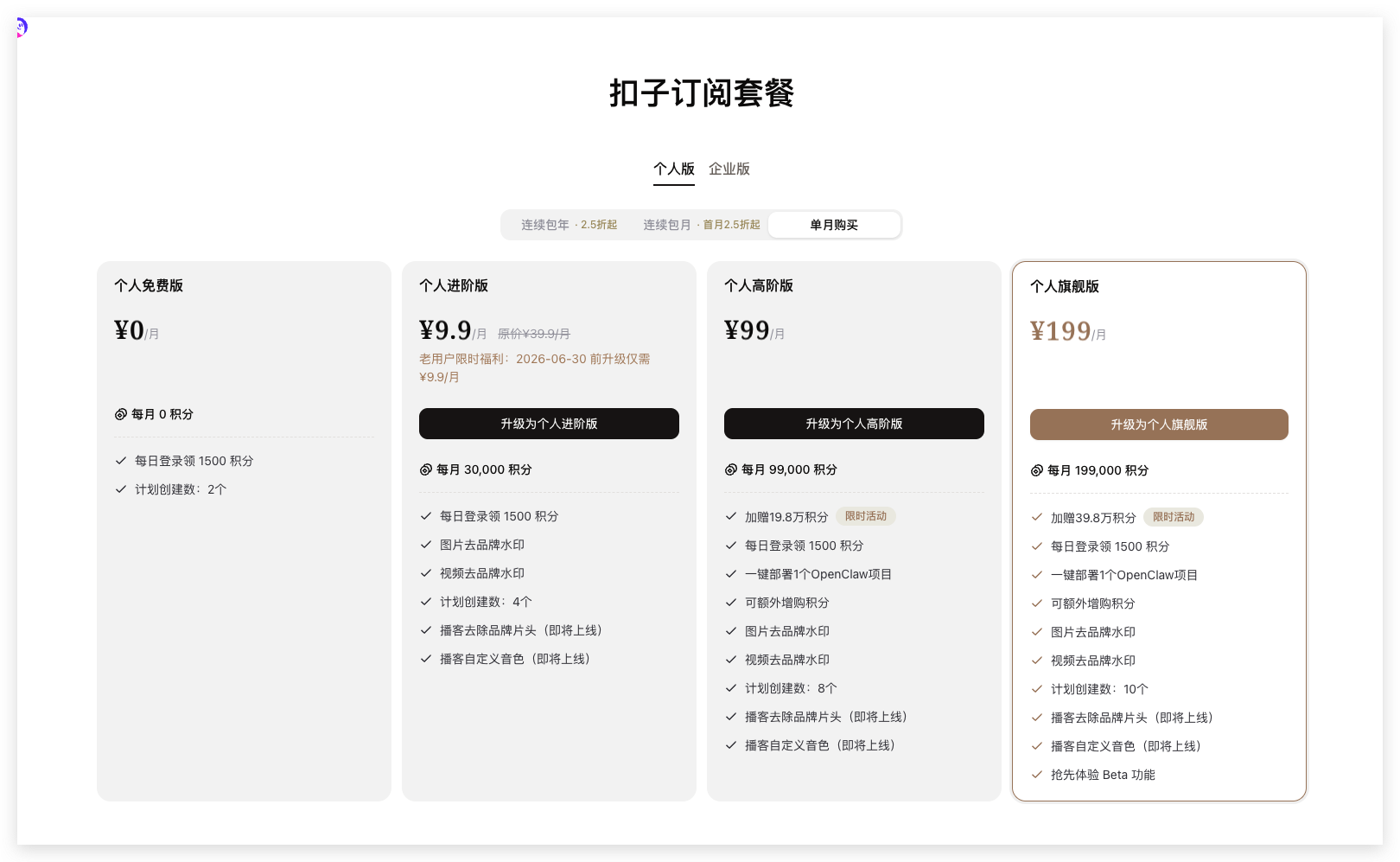Click the checkmark beside 播客去除品牌片头 in 进阶版
Image resolution: width=1400 pixels, height=862 pixels.
426,630
